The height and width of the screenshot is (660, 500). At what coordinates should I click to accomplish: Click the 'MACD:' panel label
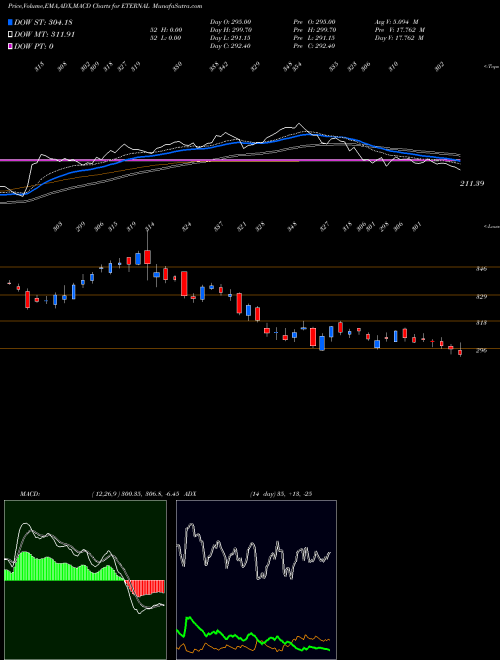pyautogui.click(x=30, y=494)
